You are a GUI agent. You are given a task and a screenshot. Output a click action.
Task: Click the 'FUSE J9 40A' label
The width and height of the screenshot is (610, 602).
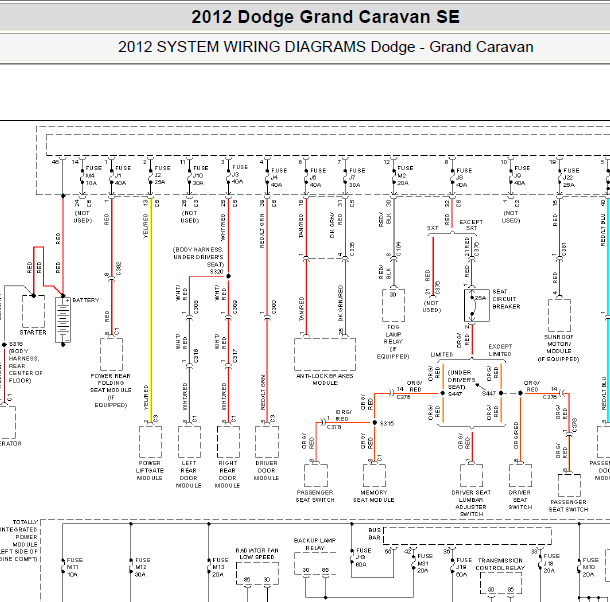(522, 176)
